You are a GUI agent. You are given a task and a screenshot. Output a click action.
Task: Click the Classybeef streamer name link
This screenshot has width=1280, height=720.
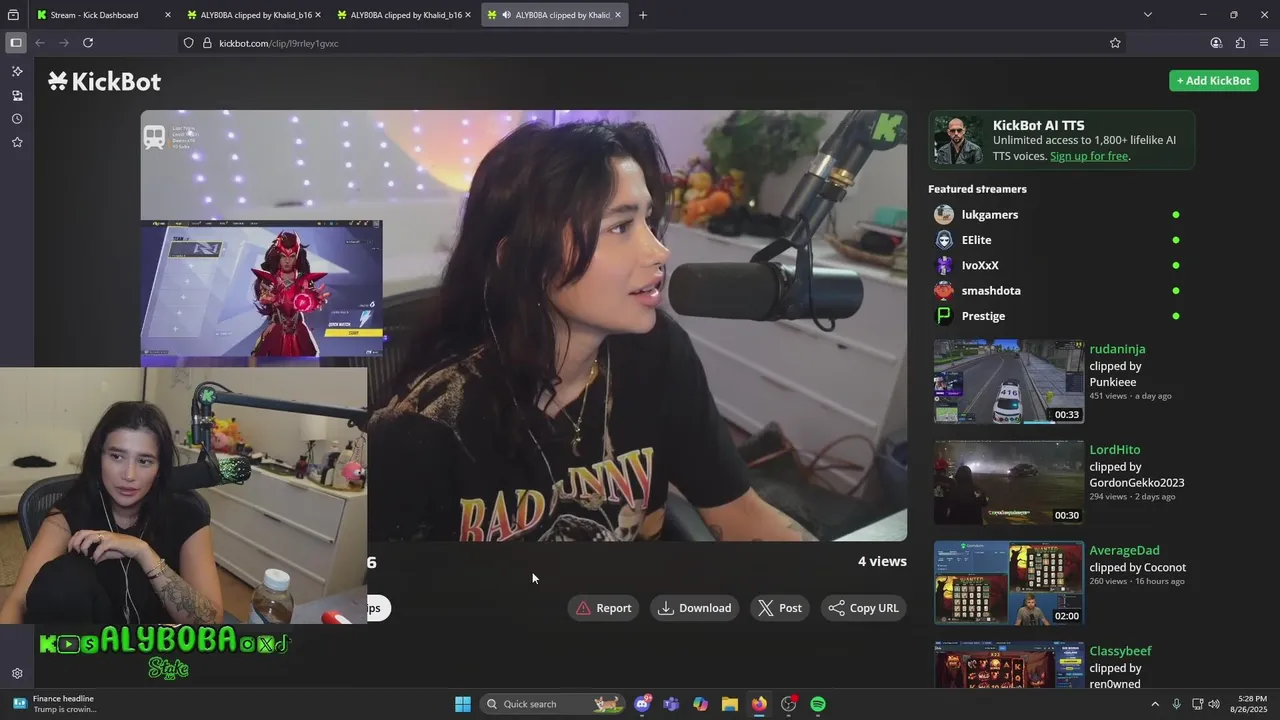pos(1120,651)
